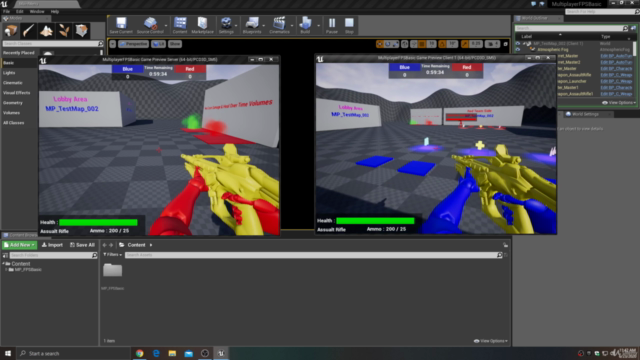Open the Cinematics dropdown arrow

click(292, 26)
